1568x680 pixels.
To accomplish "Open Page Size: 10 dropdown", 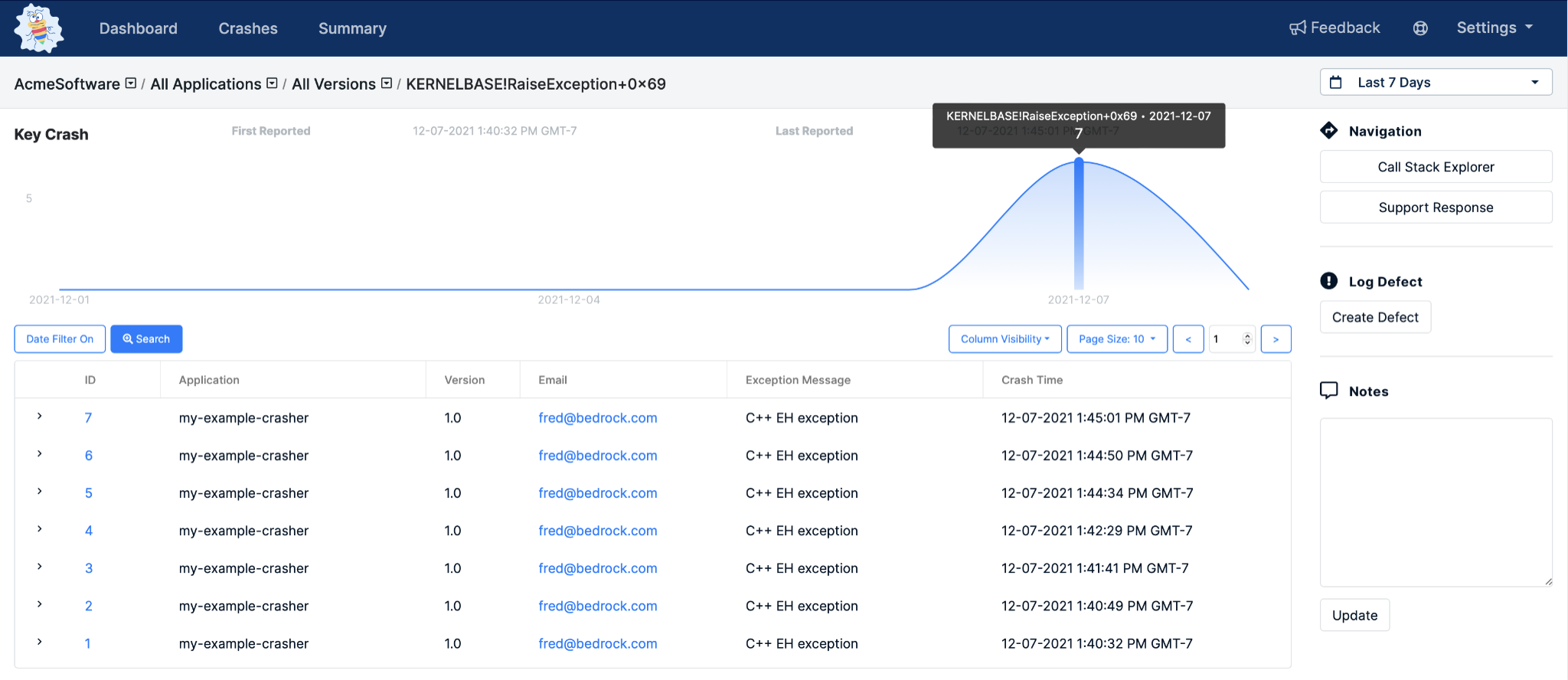I will click(1117, 338).
